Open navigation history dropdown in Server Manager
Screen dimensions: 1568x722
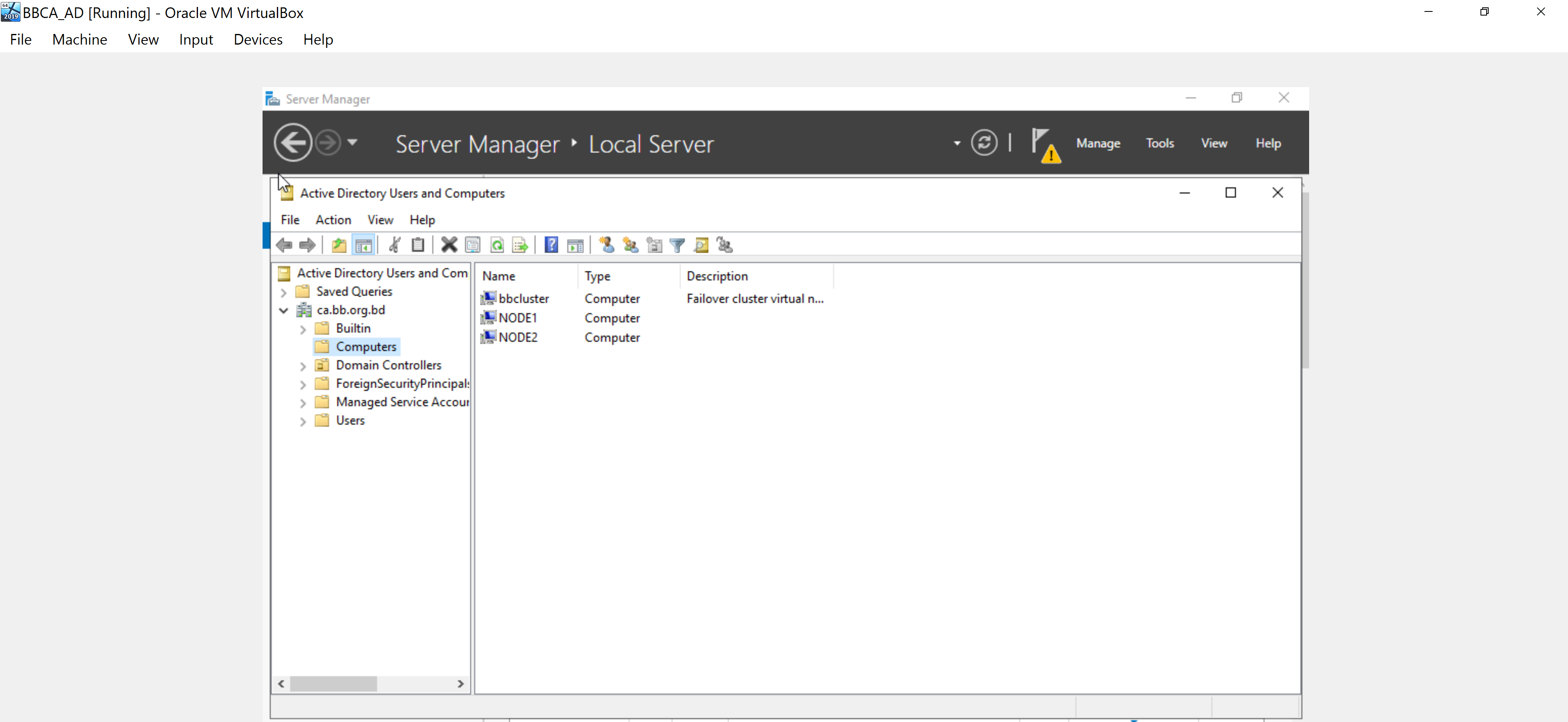[353, 143]
